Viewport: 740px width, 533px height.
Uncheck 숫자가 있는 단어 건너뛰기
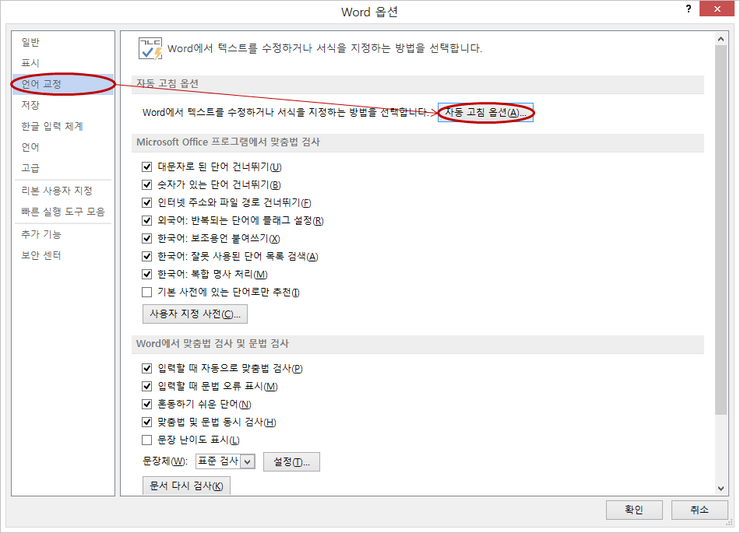click(x=147, y=185)
